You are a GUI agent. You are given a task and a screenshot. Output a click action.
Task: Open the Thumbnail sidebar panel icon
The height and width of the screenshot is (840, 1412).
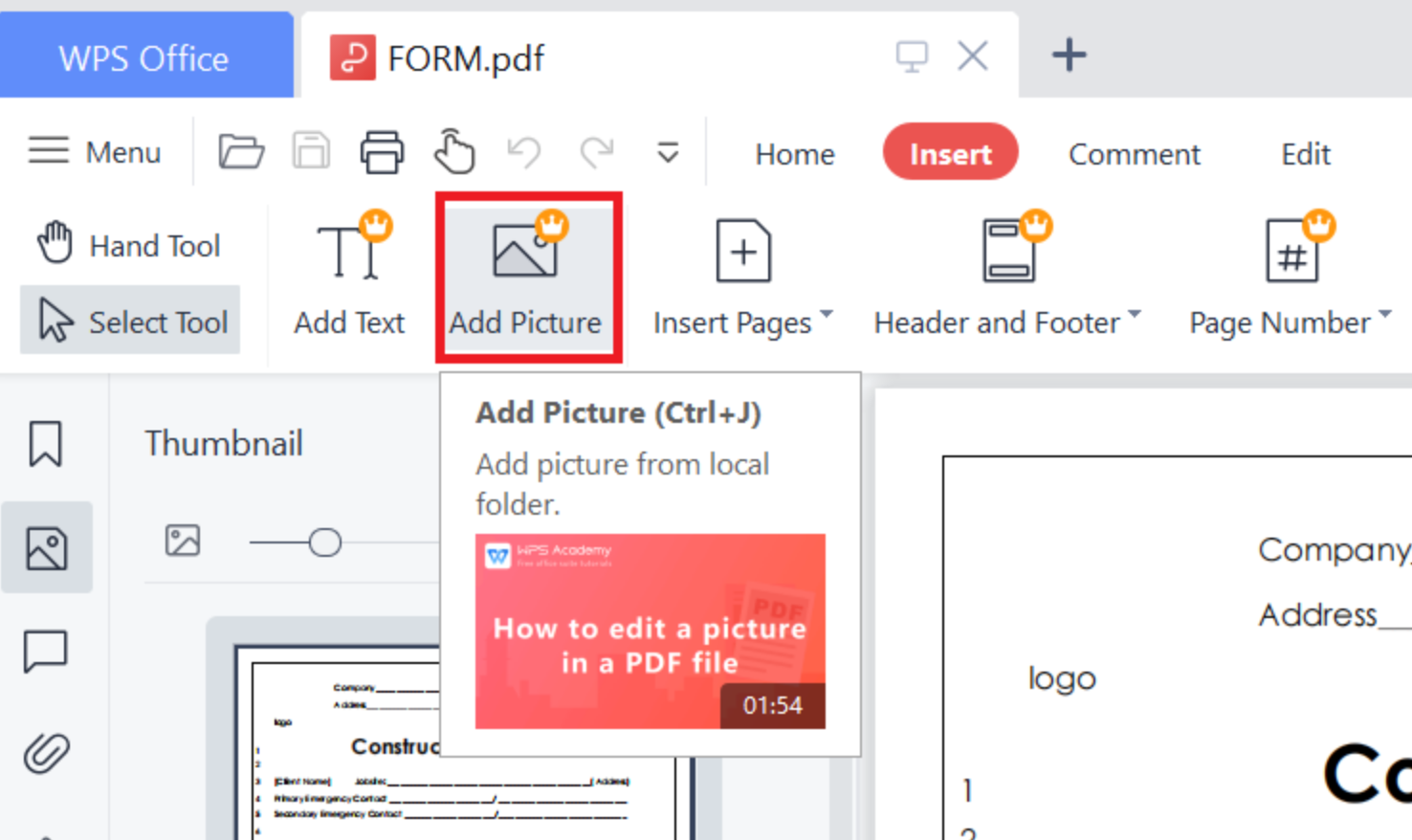46,548
